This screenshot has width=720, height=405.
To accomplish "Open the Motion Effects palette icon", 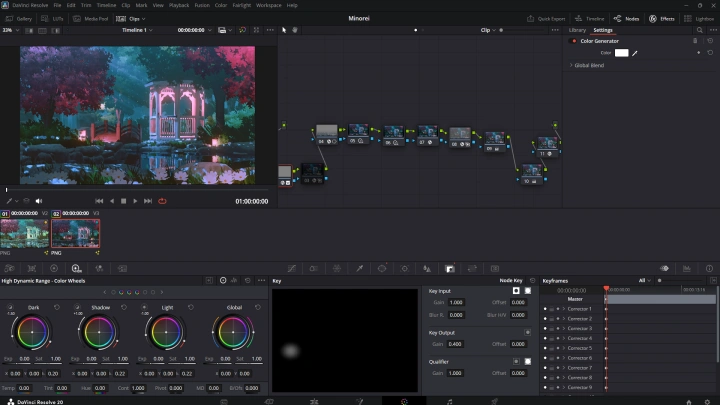I will coord(122,269).
